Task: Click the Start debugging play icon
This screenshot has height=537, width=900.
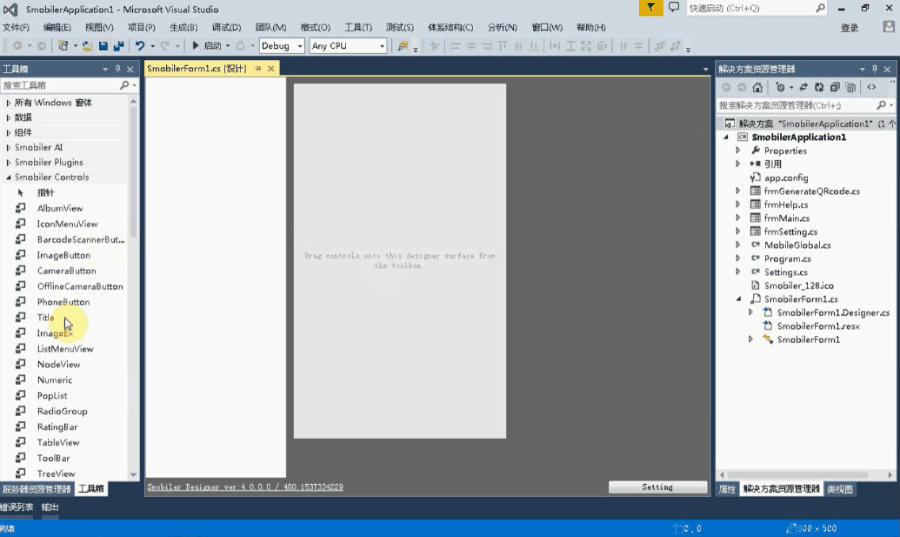Action: pos(195,45)
